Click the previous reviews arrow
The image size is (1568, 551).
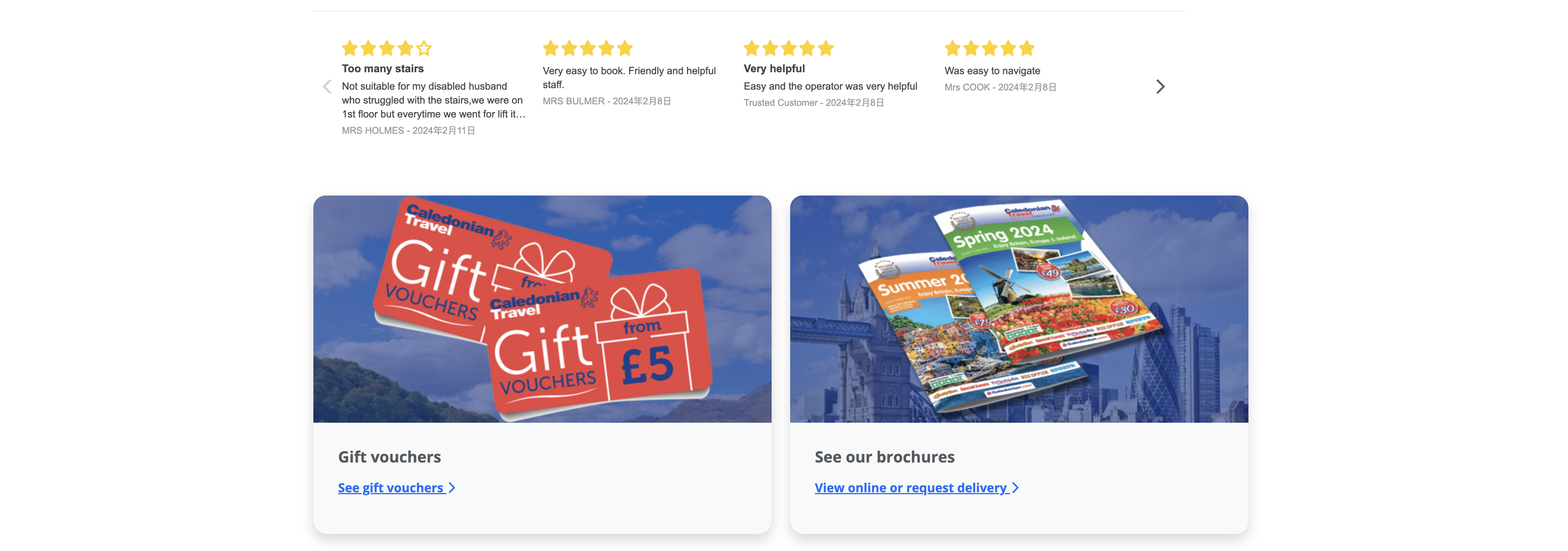point(327,87)
